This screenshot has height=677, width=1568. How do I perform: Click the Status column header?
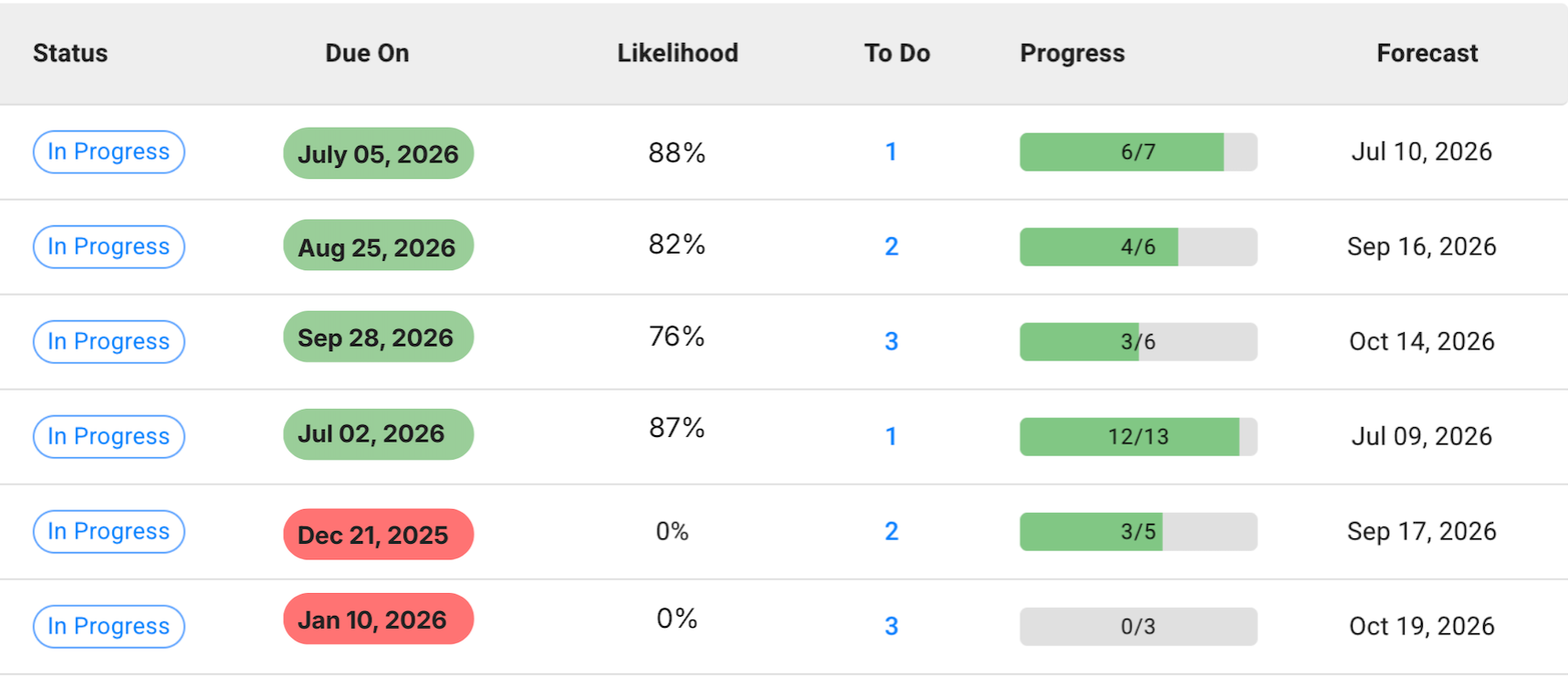tap(70, 53)
